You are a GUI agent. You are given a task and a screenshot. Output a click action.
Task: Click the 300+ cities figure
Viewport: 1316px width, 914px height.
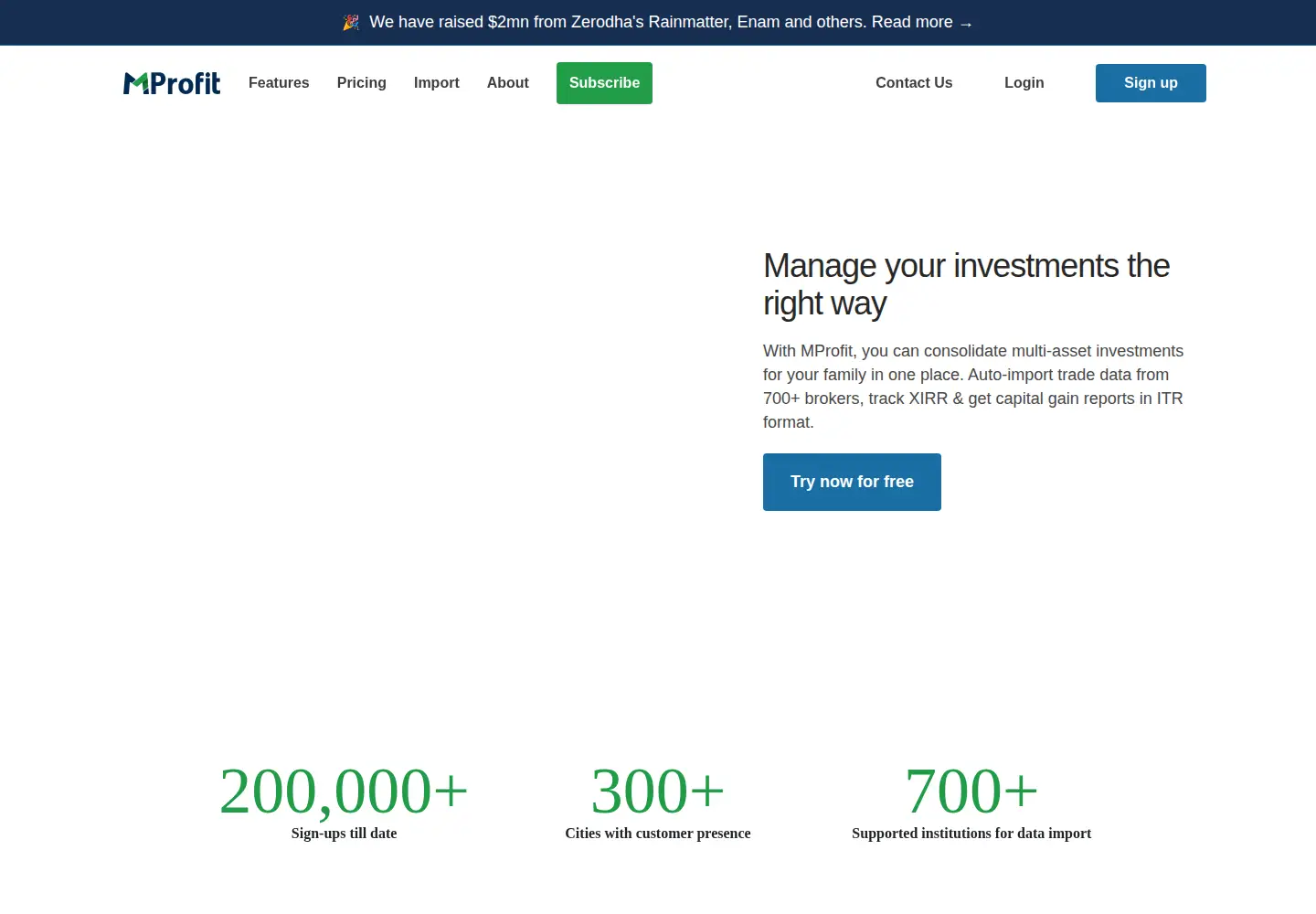pyautogui.click(x=658, y=791)
